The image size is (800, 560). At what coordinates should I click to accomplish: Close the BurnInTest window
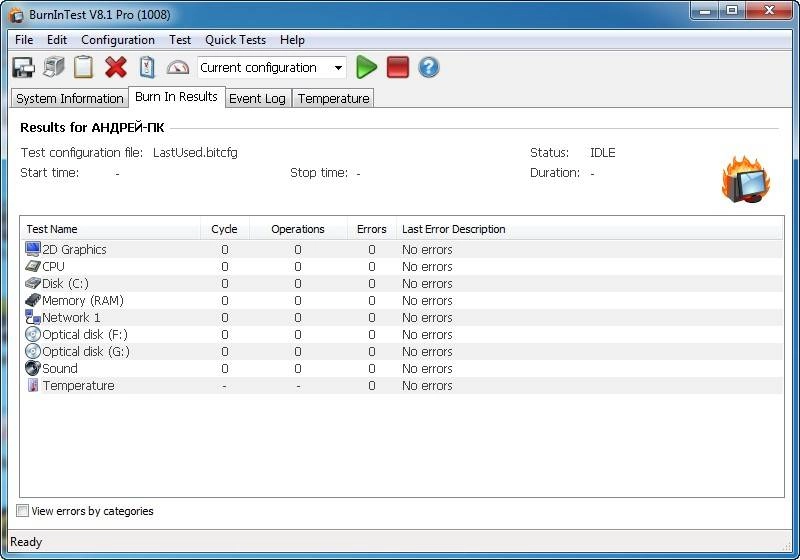click(x=769, y=10)
